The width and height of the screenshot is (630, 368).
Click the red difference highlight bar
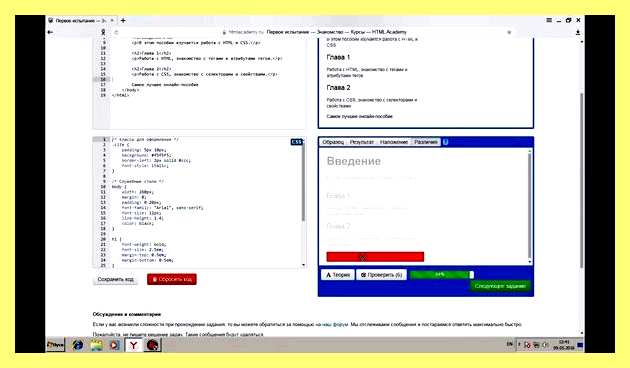(x=375, y=257)
